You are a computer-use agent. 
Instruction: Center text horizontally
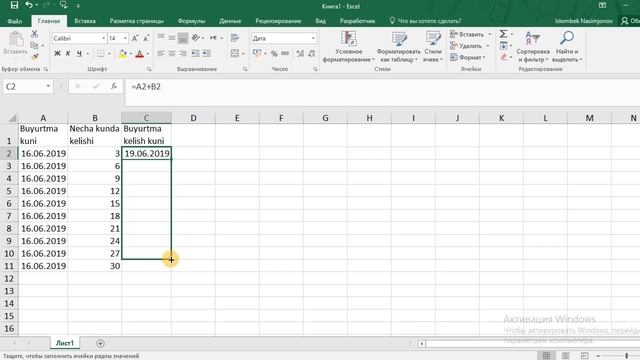click(172, 53)
